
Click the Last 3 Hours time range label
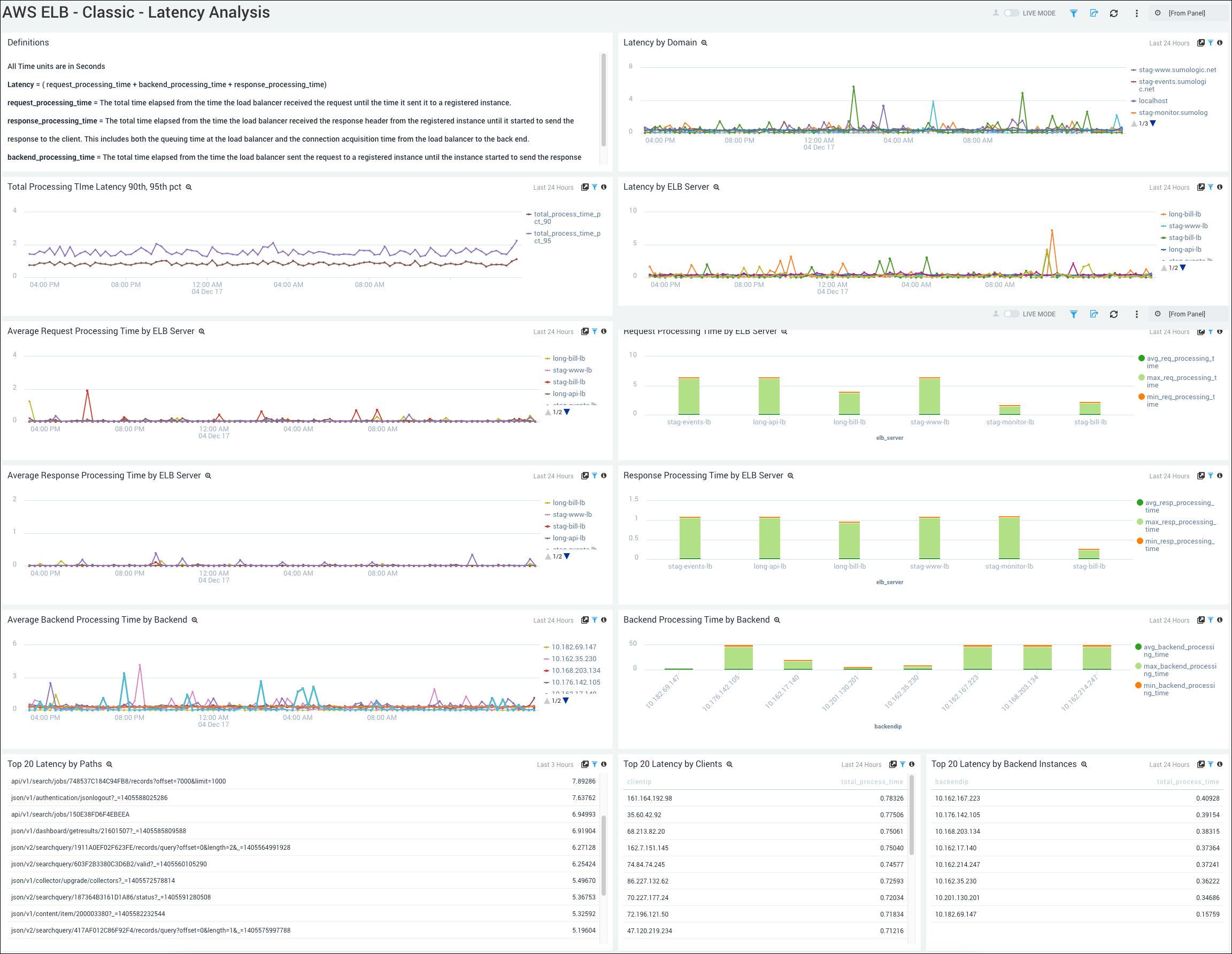tap(555, 764)
